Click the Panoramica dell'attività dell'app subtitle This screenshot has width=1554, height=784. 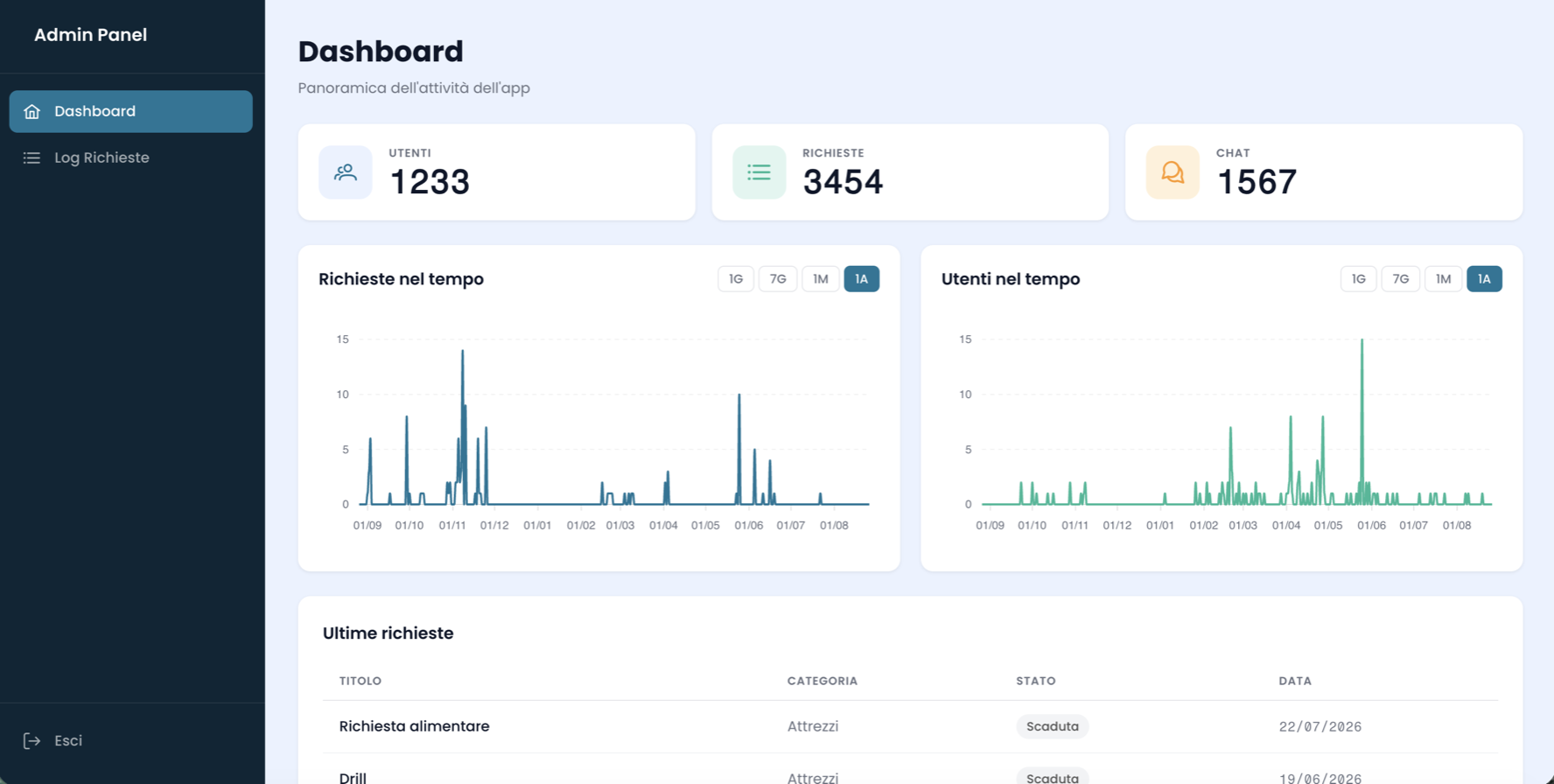click(x=414, y=87)
